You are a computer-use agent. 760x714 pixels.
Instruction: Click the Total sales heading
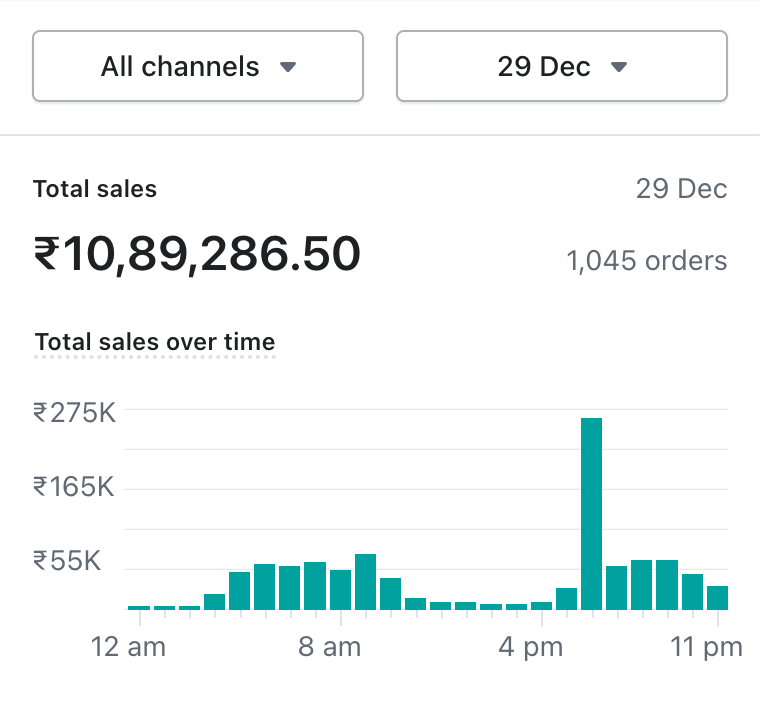pyautogui.click(x=95, y=189)
